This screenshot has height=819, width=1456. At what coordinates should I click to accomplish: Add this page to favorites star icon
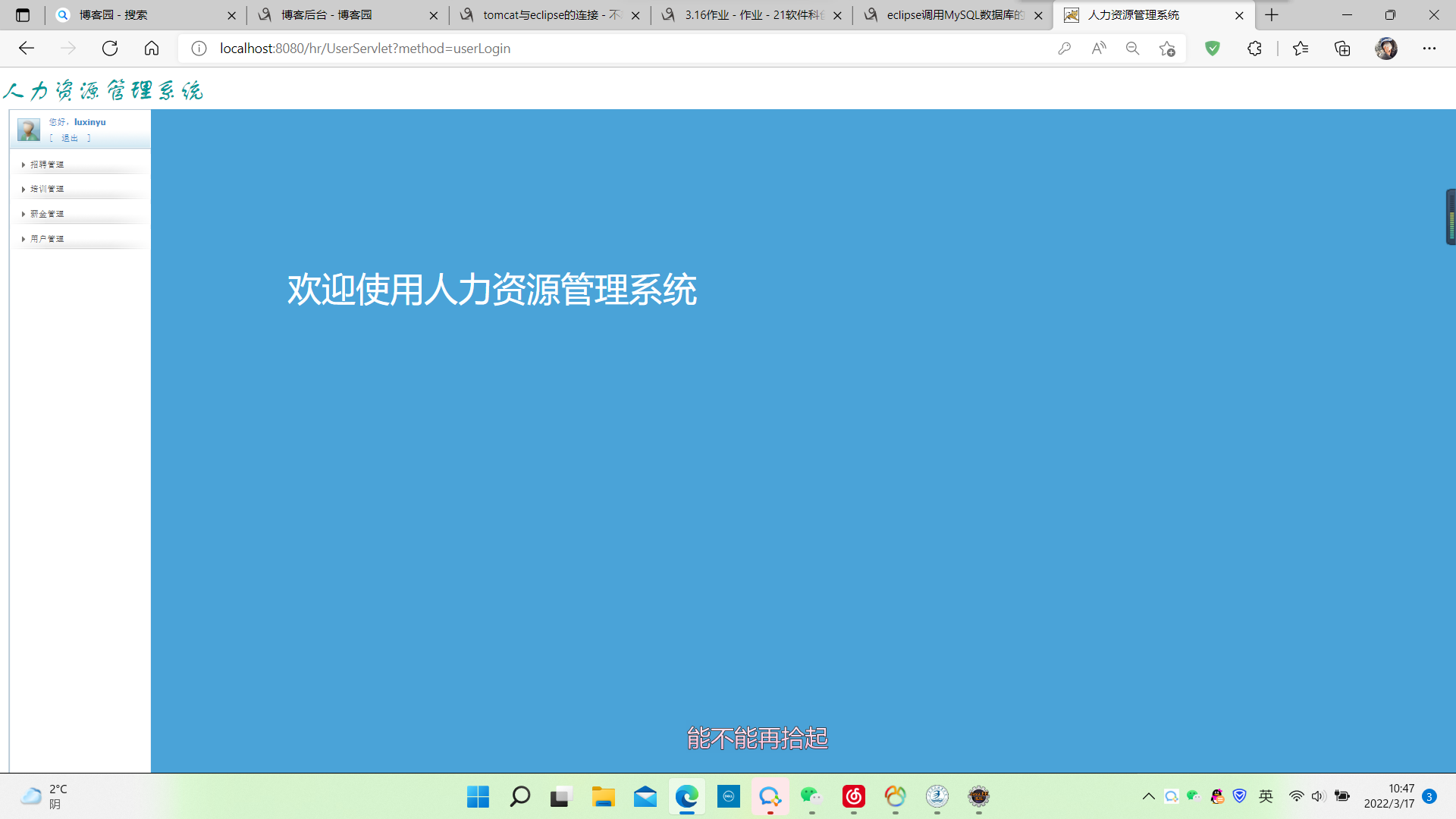pyautogui.click(x=1167, y=49)
